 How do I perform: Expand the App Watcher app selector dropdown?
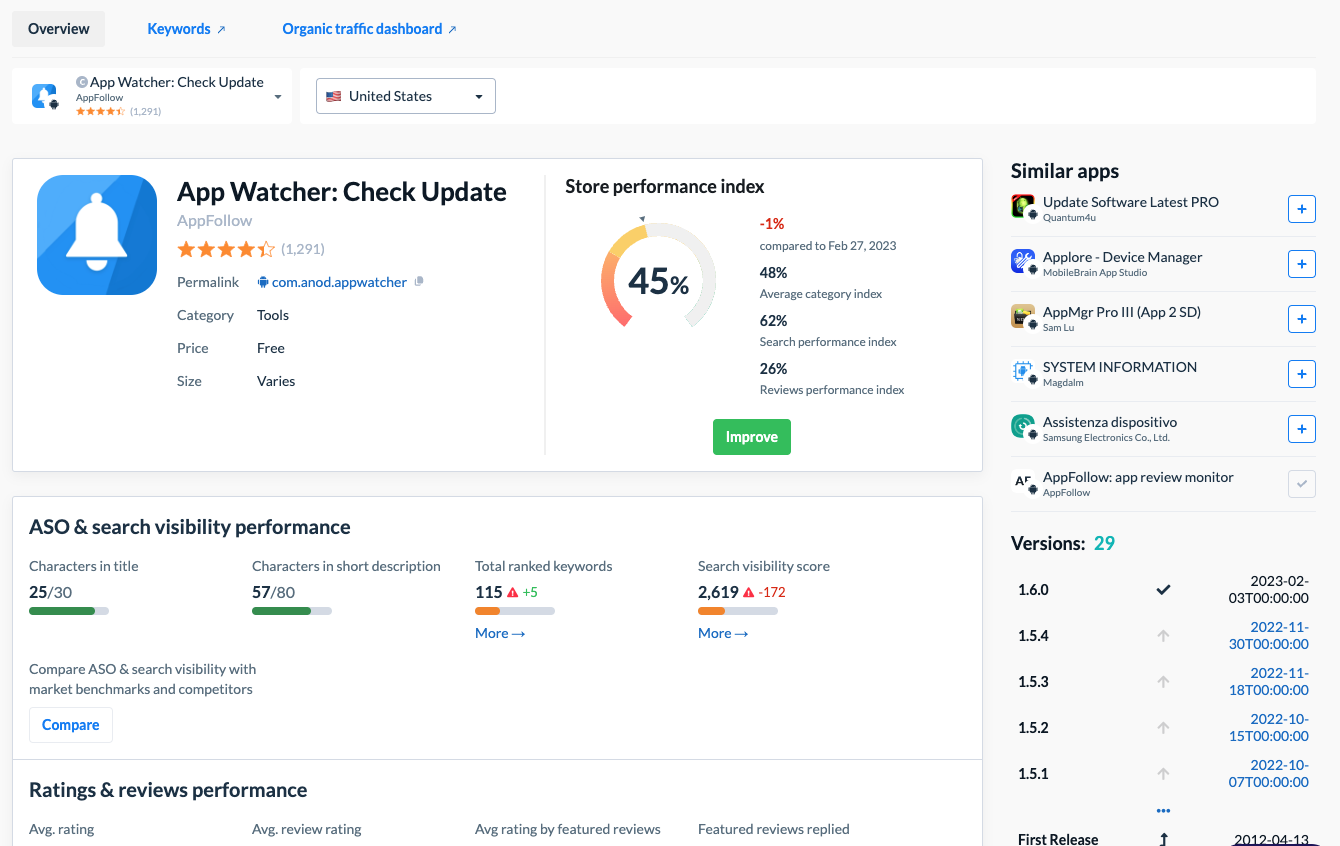(x=152, y=96)
